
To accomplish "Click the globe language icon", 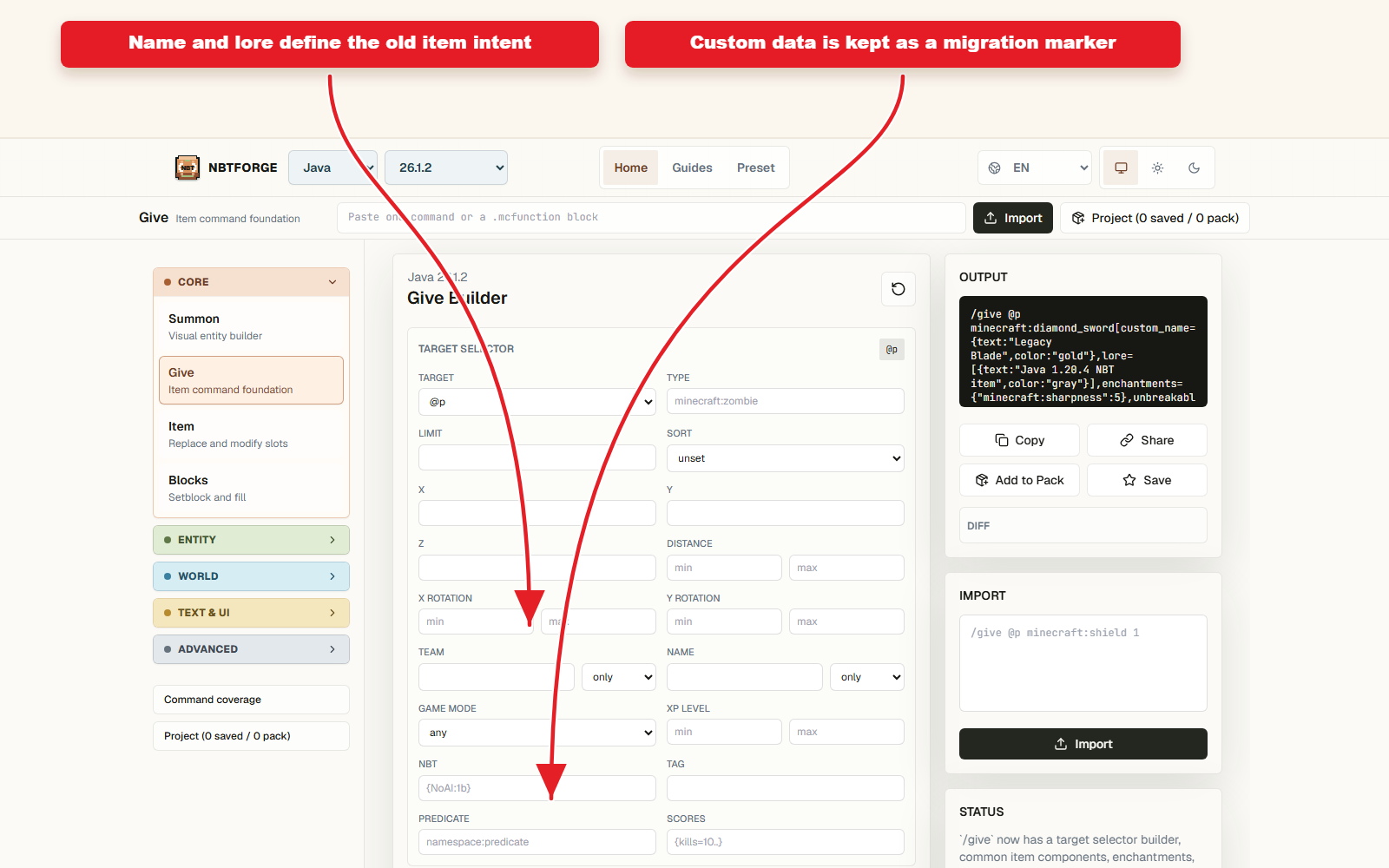I will [x=995, y=168].
